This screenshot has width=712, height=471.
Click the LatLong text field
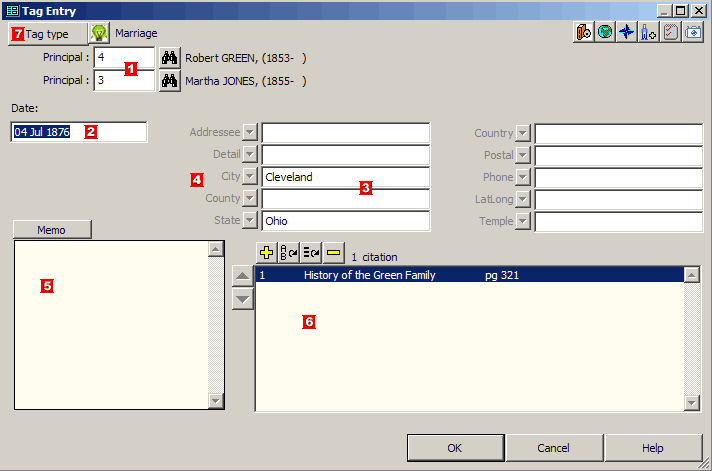coord(618,200)
